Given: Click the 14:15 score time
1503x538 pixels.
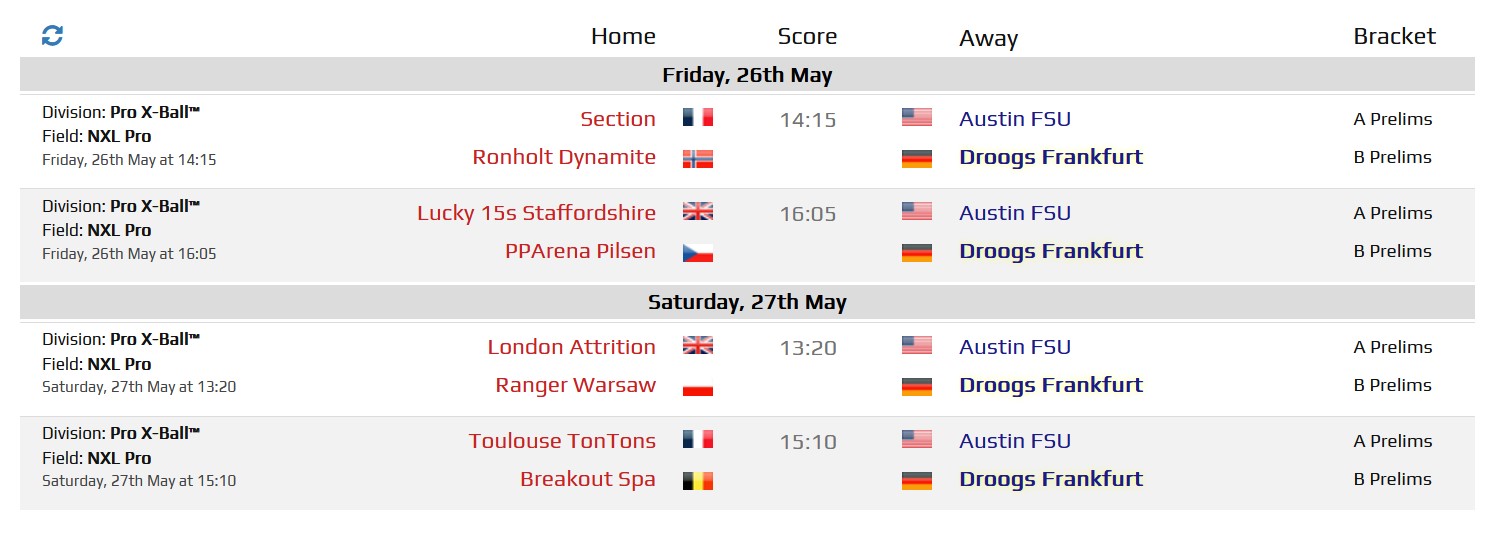Looking at the screenshot, I should (807, 120).
